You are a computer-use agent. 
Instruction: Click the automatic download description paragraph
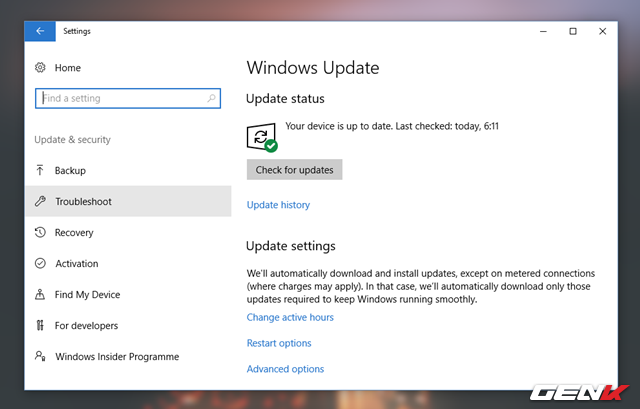tap(421, 286)
